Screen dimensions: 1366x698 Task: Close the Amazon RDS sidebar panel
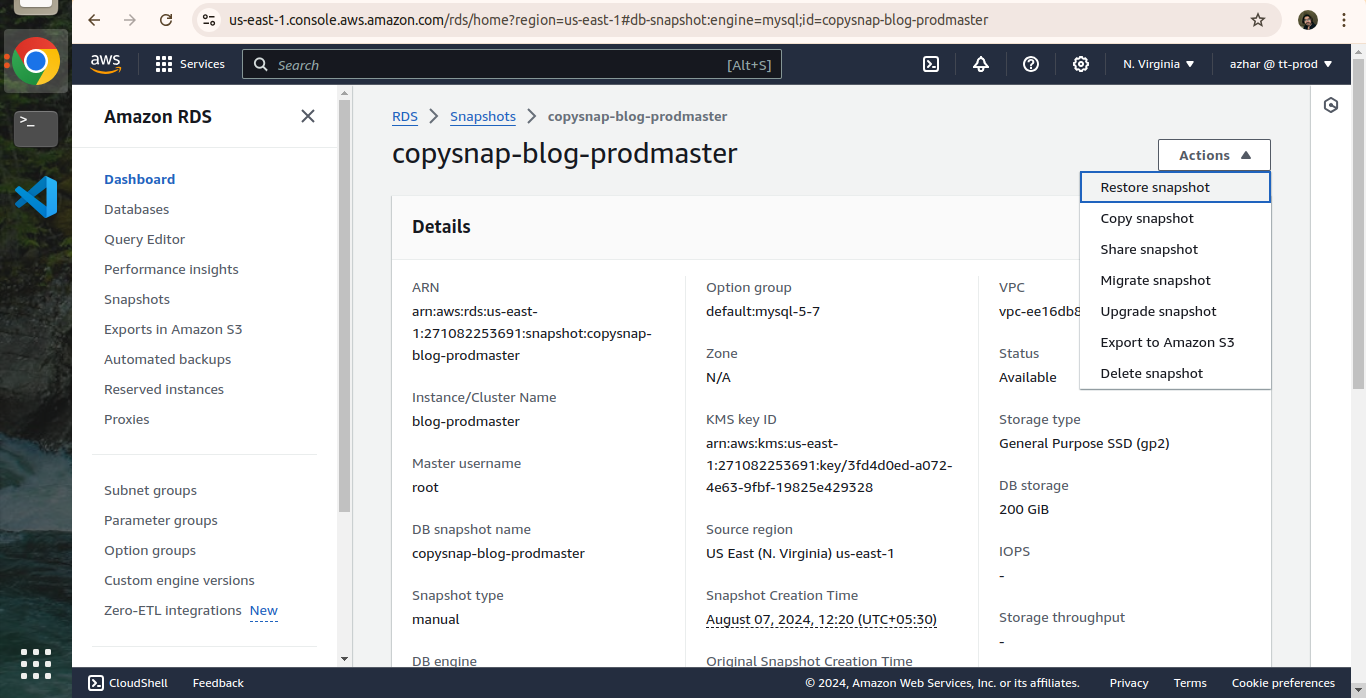(308, 116)
